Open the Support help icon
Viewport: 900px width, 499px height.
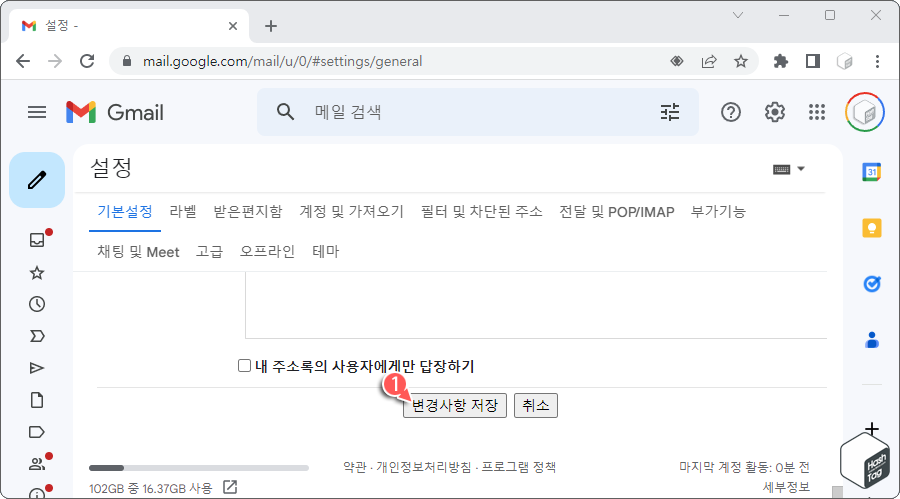731,112
